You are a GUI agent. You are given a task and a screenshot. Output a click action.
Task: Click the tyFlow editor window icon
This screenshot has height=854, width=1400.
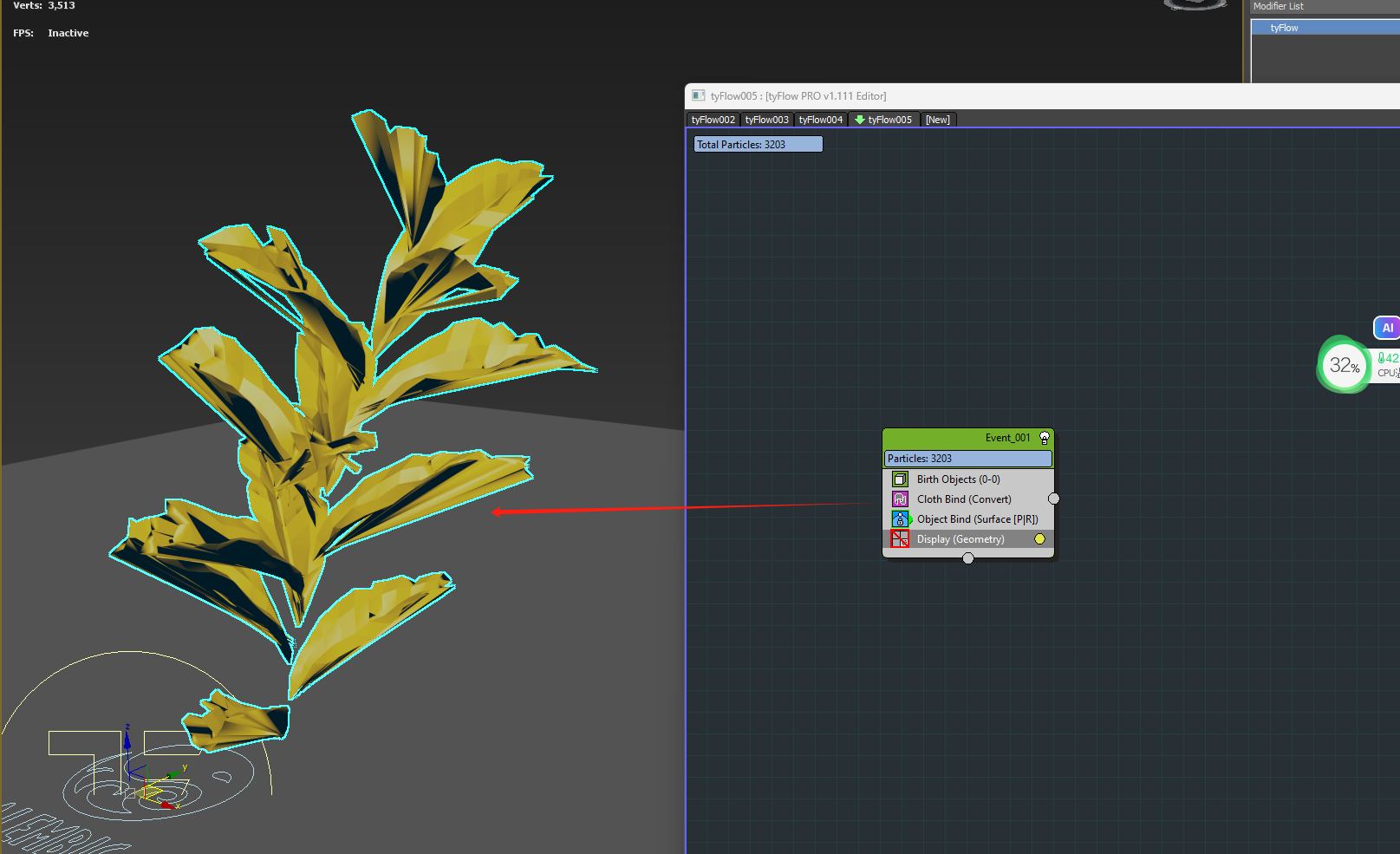point(698,96)
